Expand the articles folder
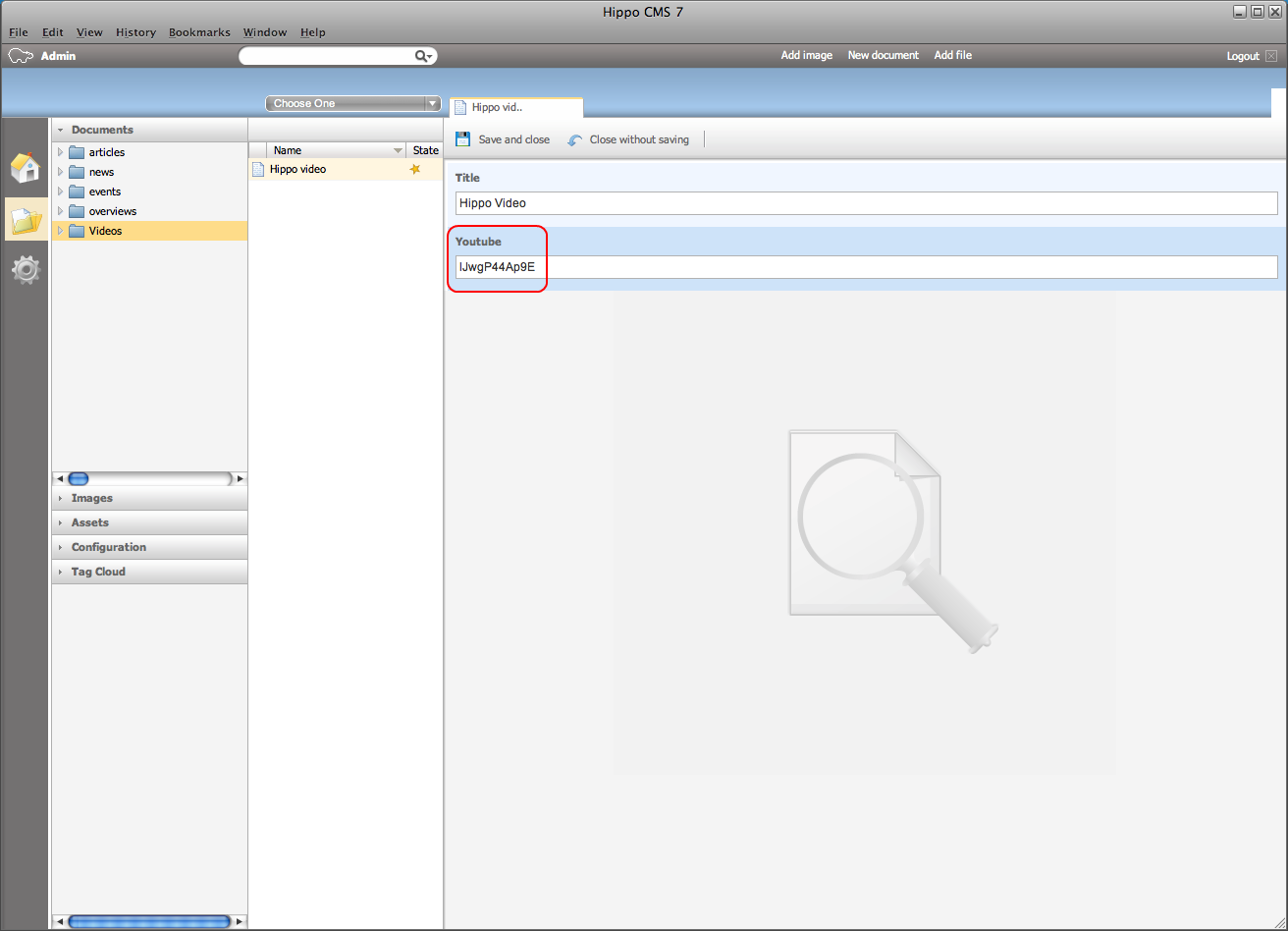The height and width of the screenshot is (931, 1288). 60,152
